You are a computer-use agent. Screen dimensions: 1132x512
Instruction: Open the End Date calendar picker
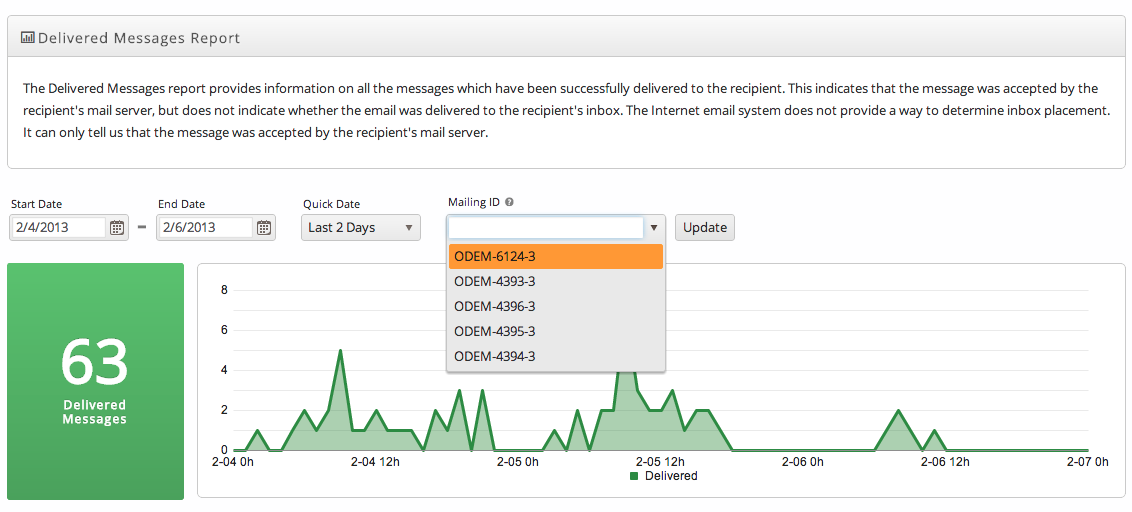tap(264, 227)
